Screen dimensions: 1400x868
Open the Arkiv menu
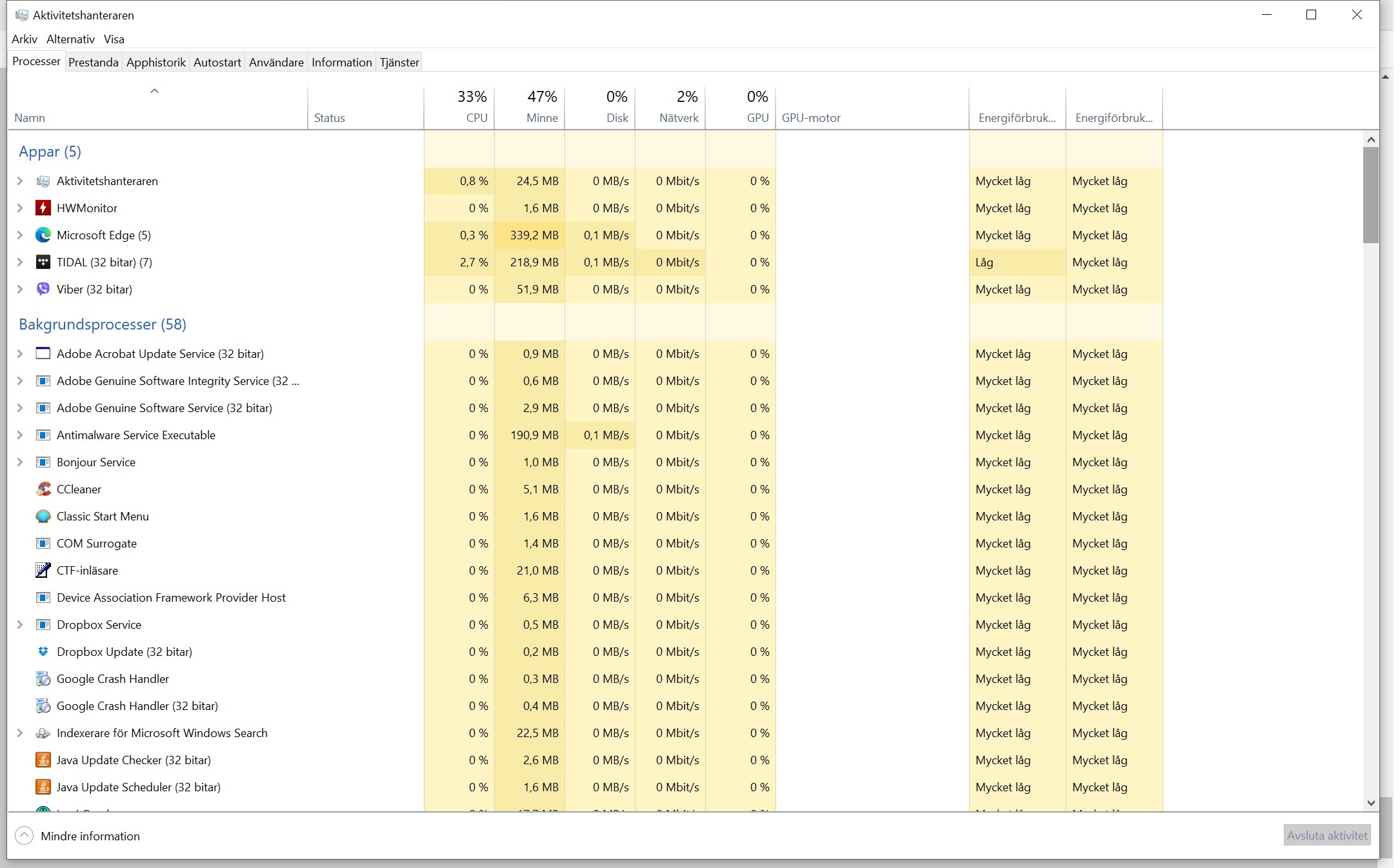[25, 39]
